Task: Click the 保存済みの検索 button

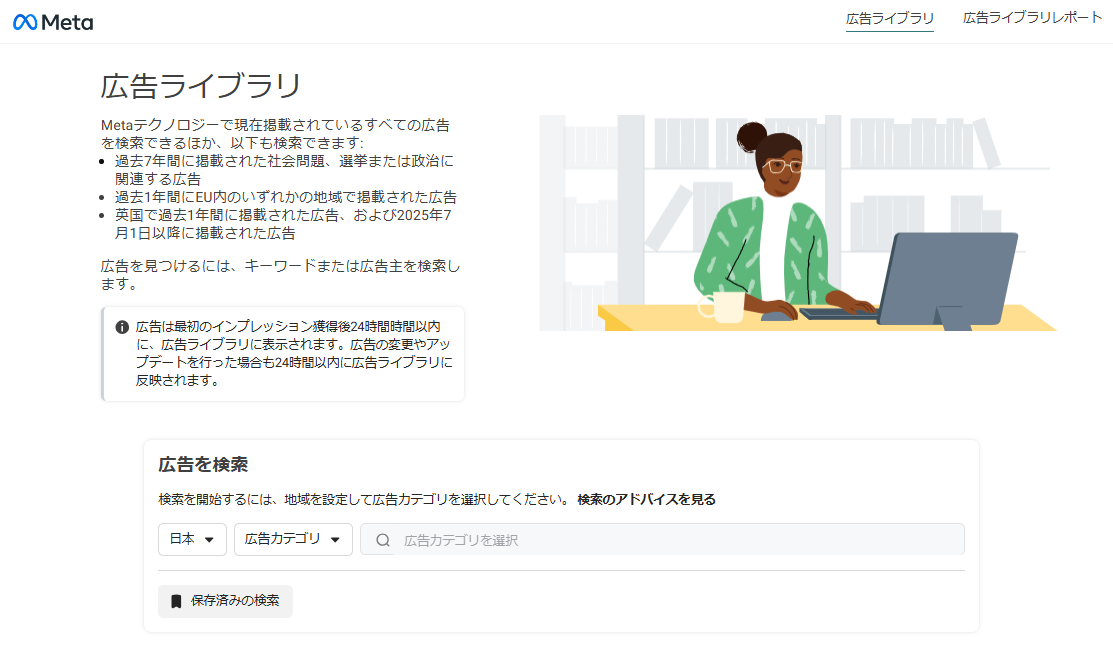Action: (x=225, y=601)
